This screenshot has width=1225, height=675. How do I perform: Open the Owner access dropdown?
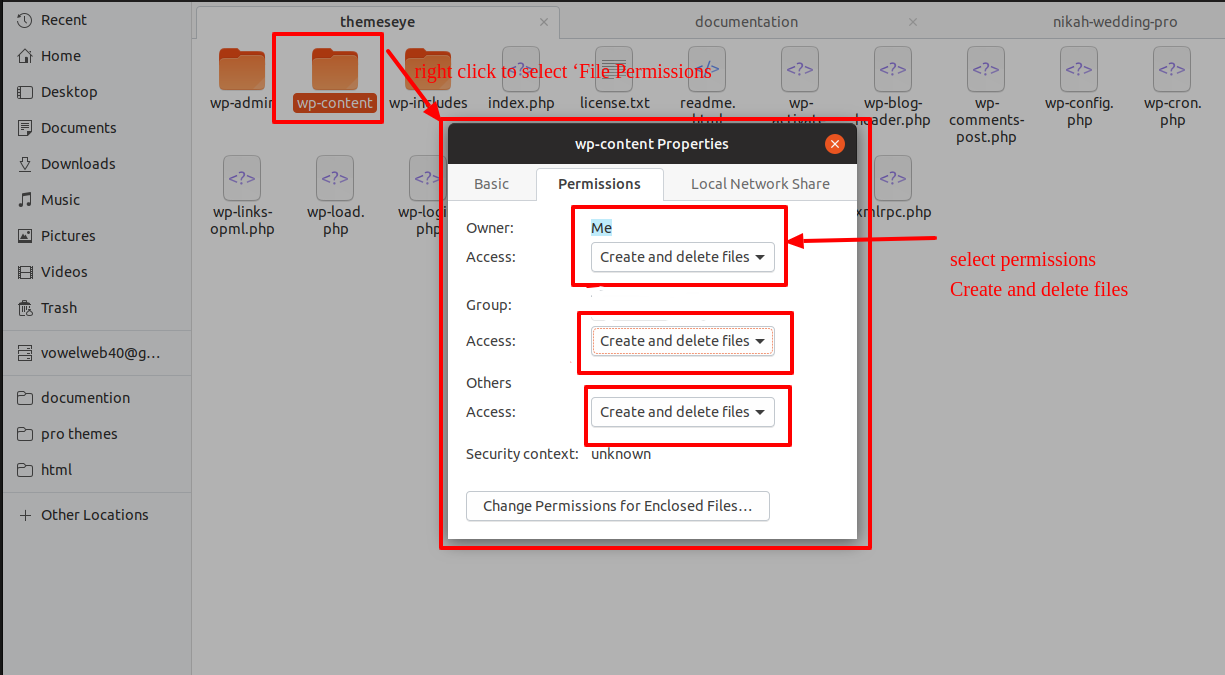(682, 257)
